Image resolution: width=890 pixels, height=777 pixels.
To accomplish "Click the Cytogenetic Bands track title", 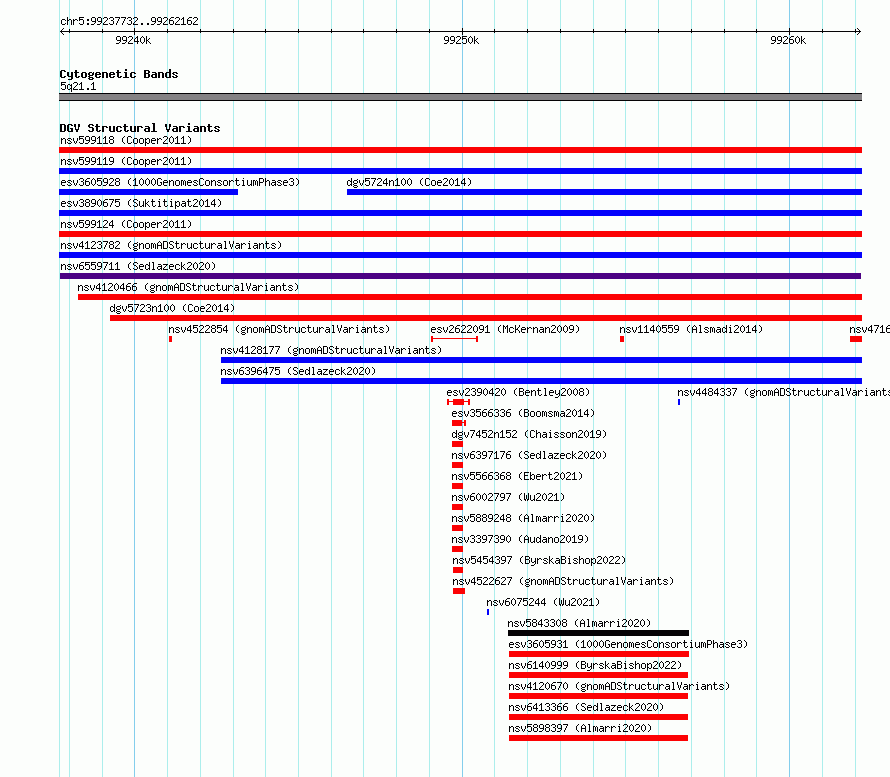I will [119, 74].
